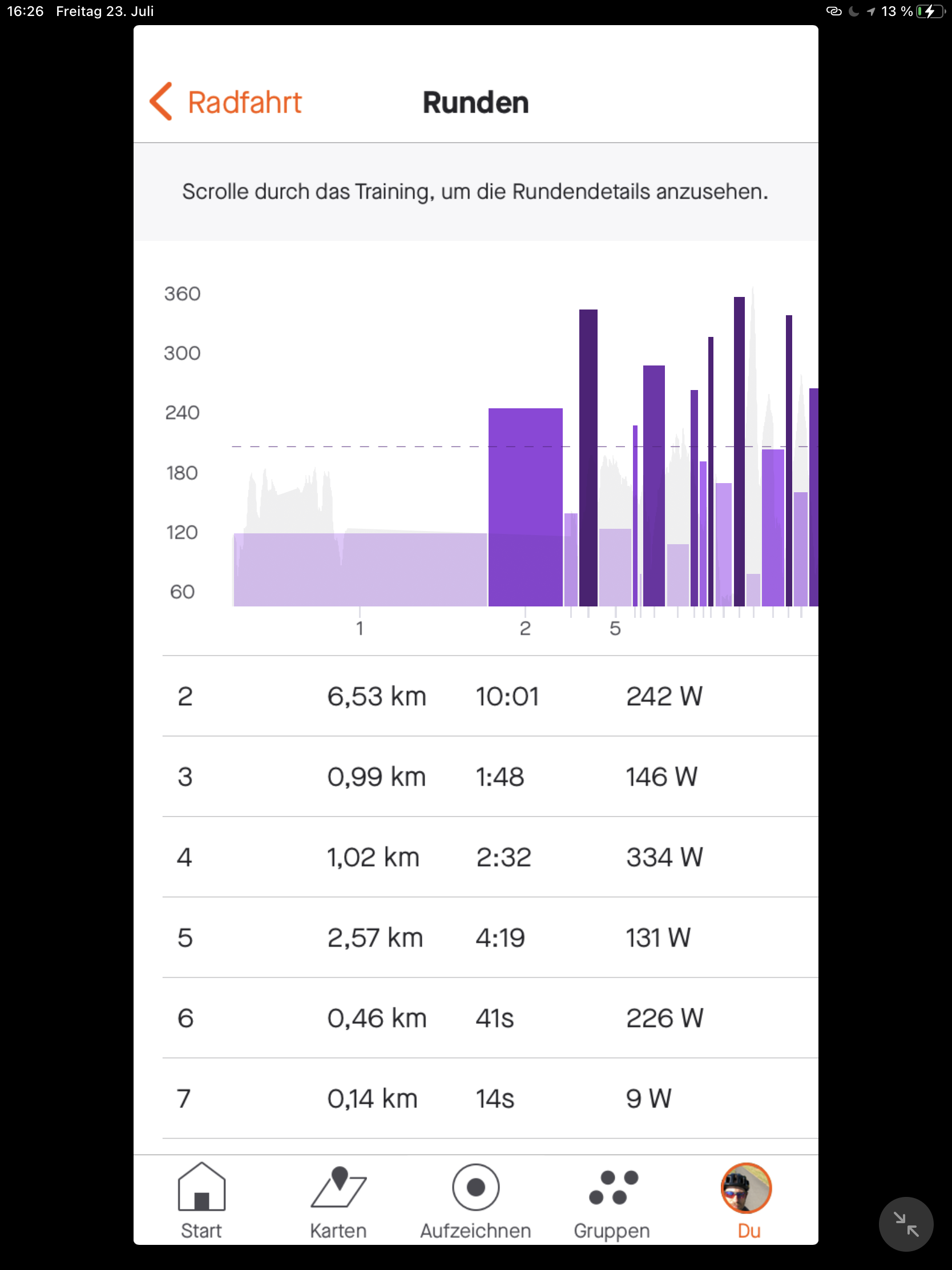Image resolution: width=952 pixels, height=1270 pixels.
Task: Tap the lap 5 label under the chart
Action: point(615,629)
